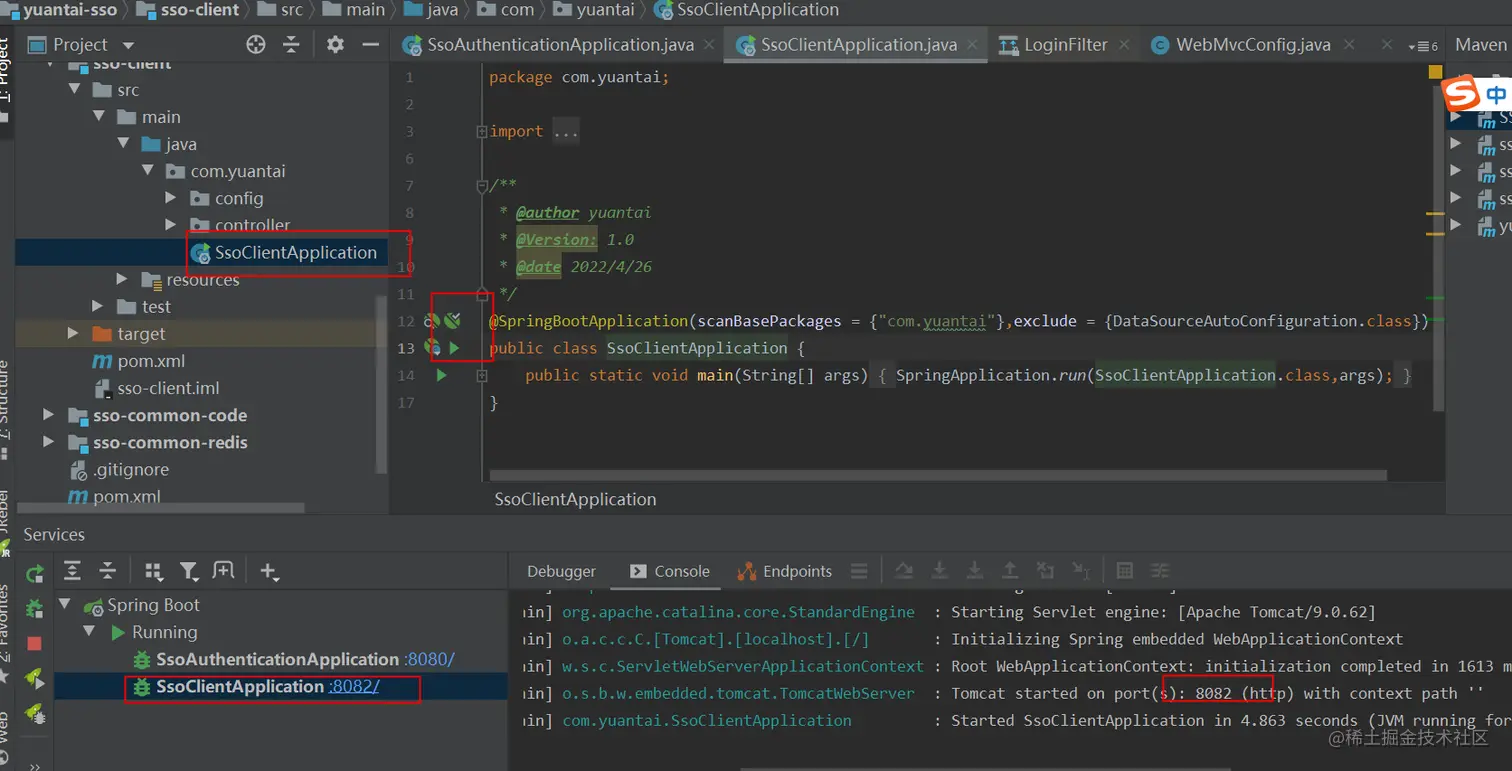Collapse all in Project panel toolbar
The image size is (1512, 771).
pyautogui.click(x=291, y=44)
